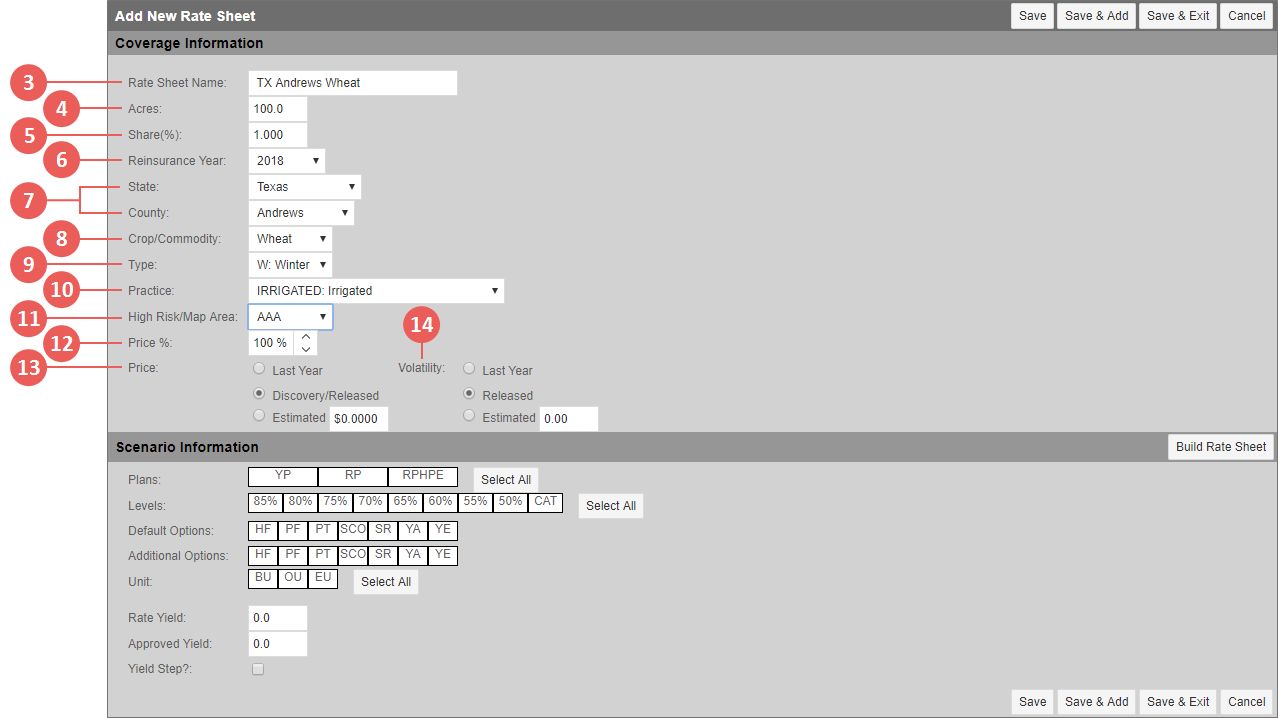Click the Volatility Estimated value field
Viewport: 1278px width, 718px height.
(x=568, y=419)
